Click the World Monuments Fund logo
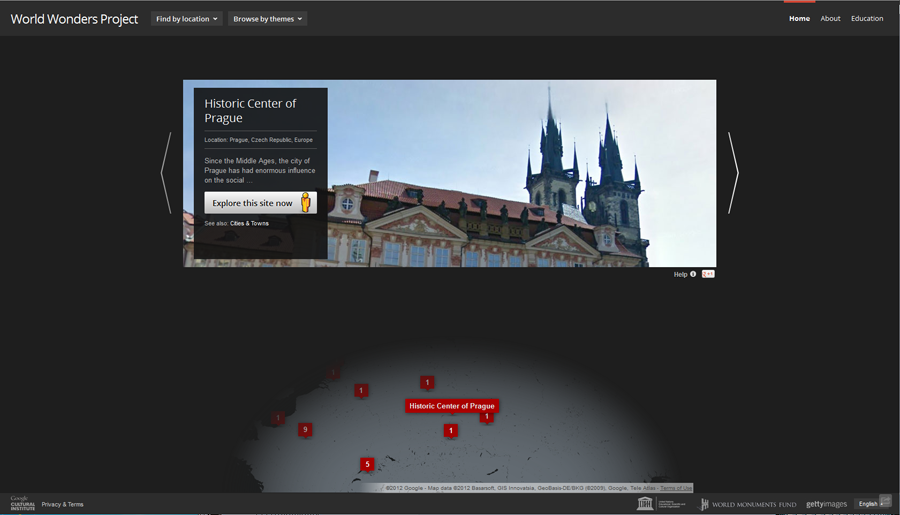 (748, 504)
